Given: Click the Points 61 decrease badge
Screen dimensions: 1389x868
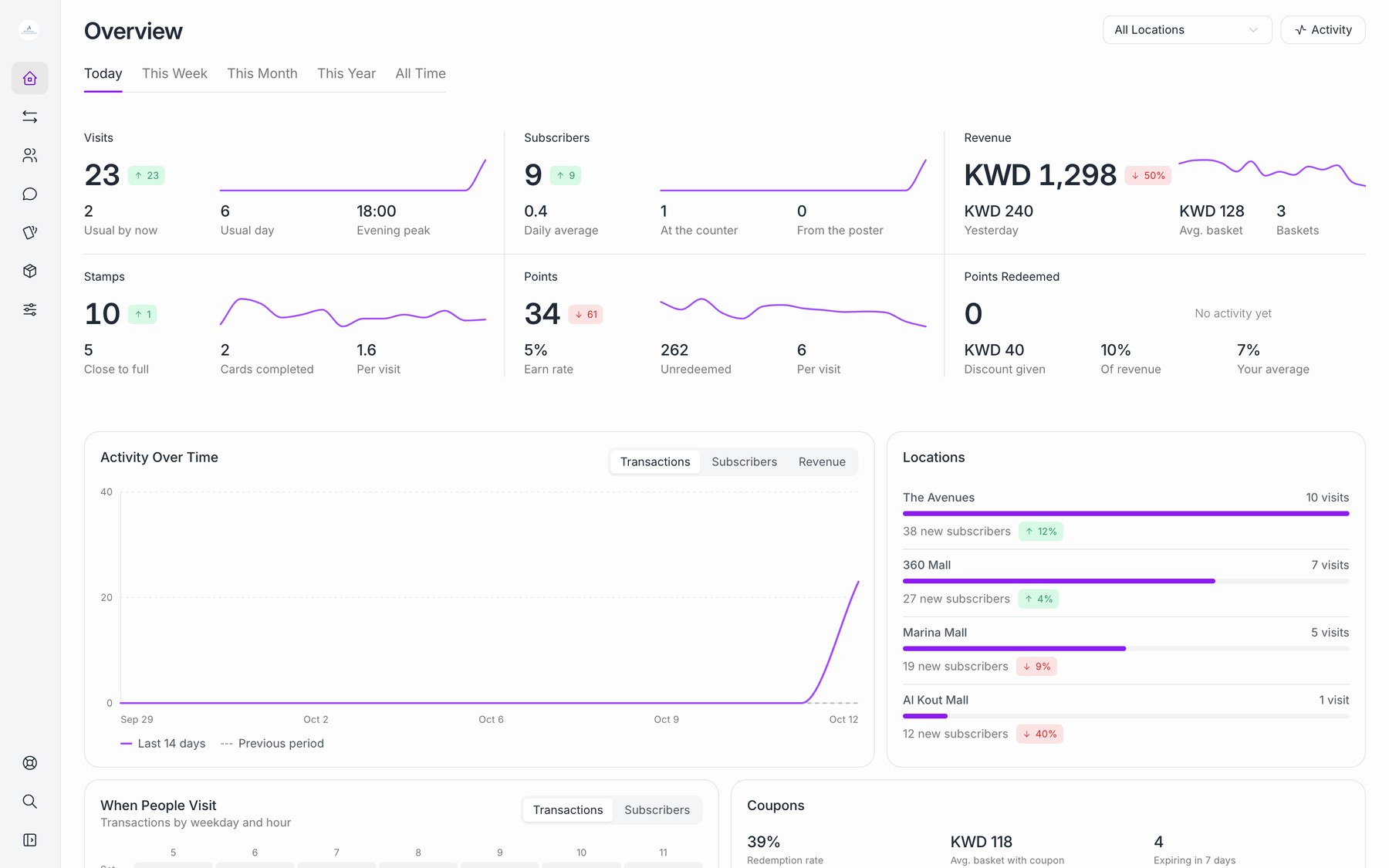Looking at the screenshot, I should (x=586, y=315).
